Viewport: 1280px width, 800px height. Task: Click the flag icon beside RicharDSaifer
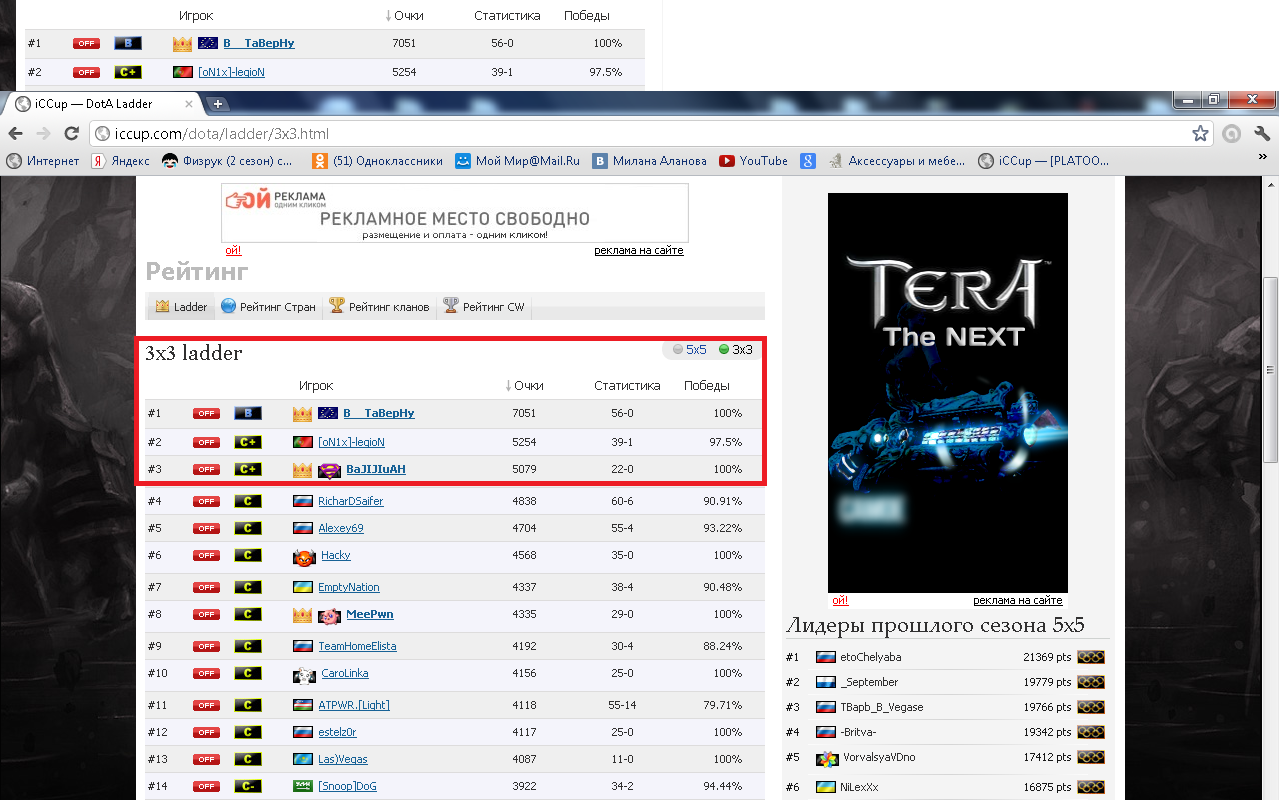click(303, 501)
